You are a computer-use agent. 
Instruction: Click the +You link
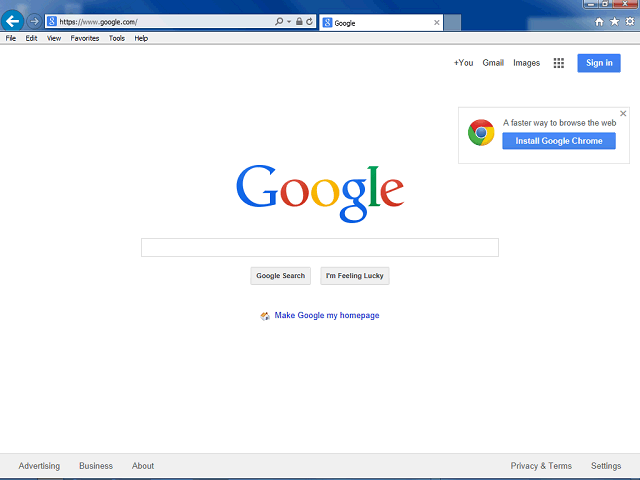coord(463,63)
